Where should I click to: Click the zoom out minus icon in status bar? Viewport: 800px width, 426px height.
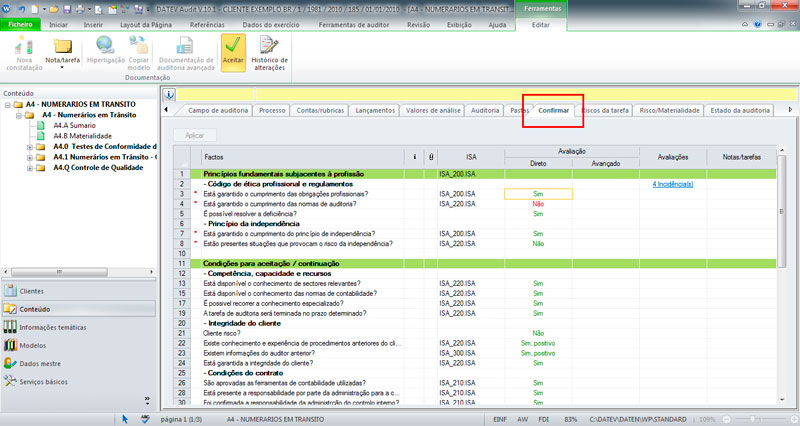coord(726,419)
